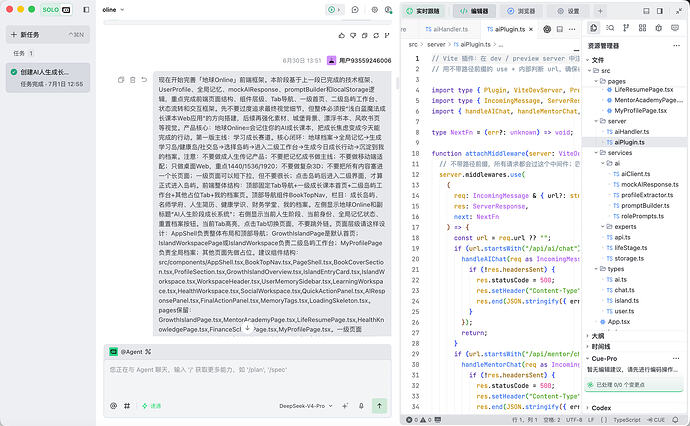This screenshot has width=690, height=426.
Task: Open the source control branch icon
Action: pos(626,28)
